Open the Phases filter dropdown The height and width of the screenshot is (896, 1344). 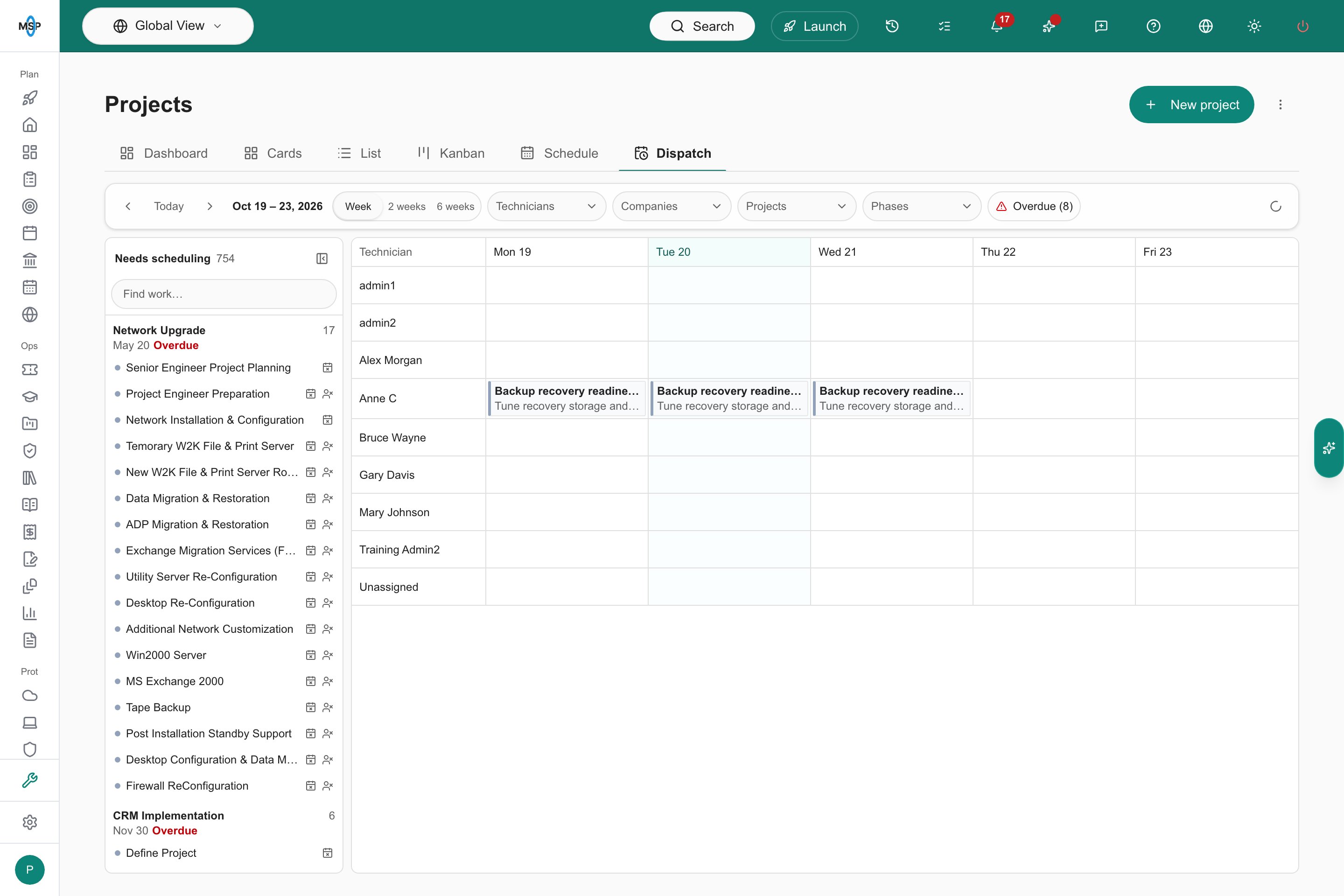[x=922, y=206]
